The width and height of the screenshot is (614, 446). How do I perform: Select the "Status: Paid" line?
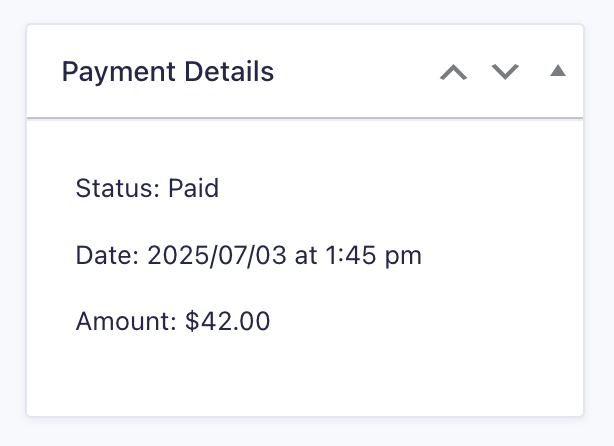tap(147, 188)
